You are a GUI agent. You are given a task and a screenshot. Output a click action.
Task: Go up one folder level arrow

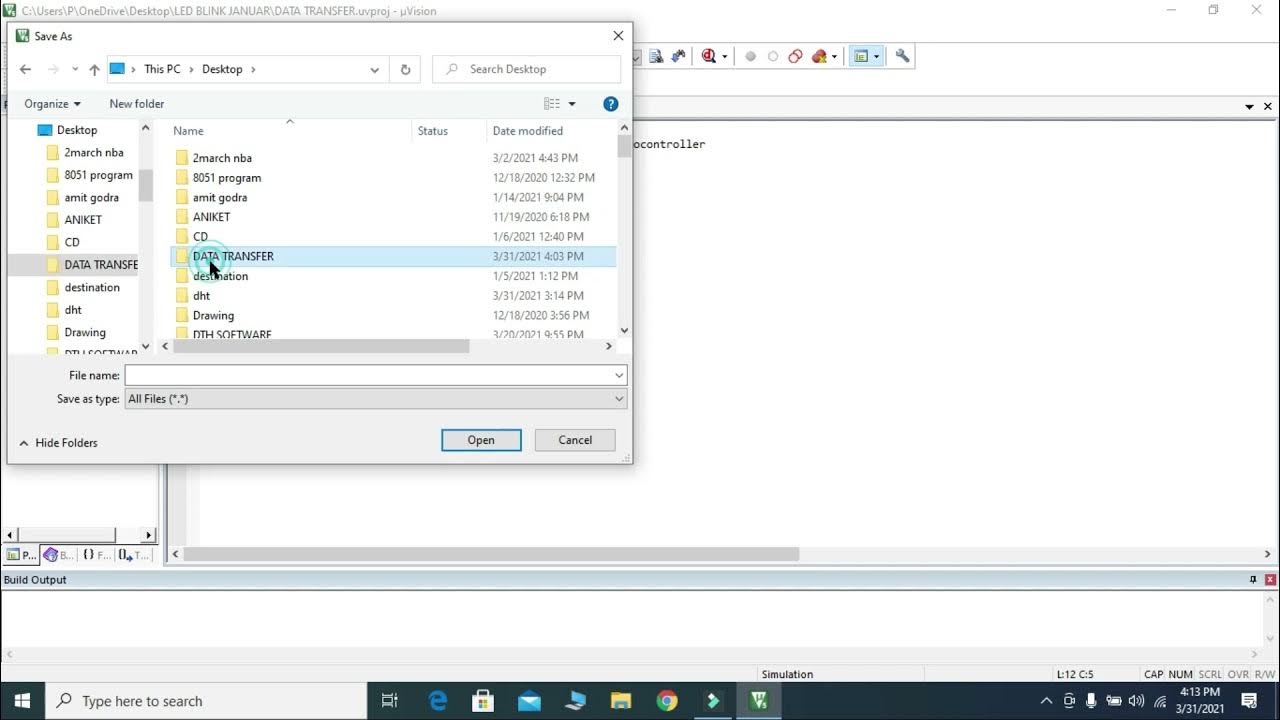pyautogui.click(x=94, y=69)
